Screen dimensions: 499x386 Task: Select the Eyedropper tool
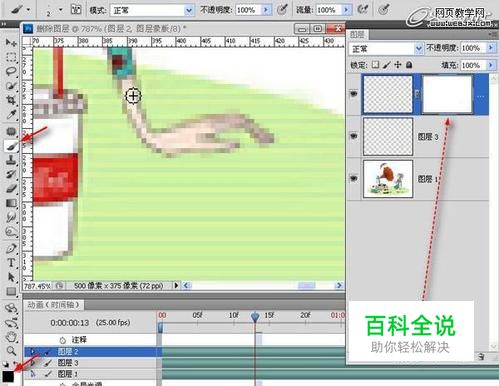pos(11,115)
